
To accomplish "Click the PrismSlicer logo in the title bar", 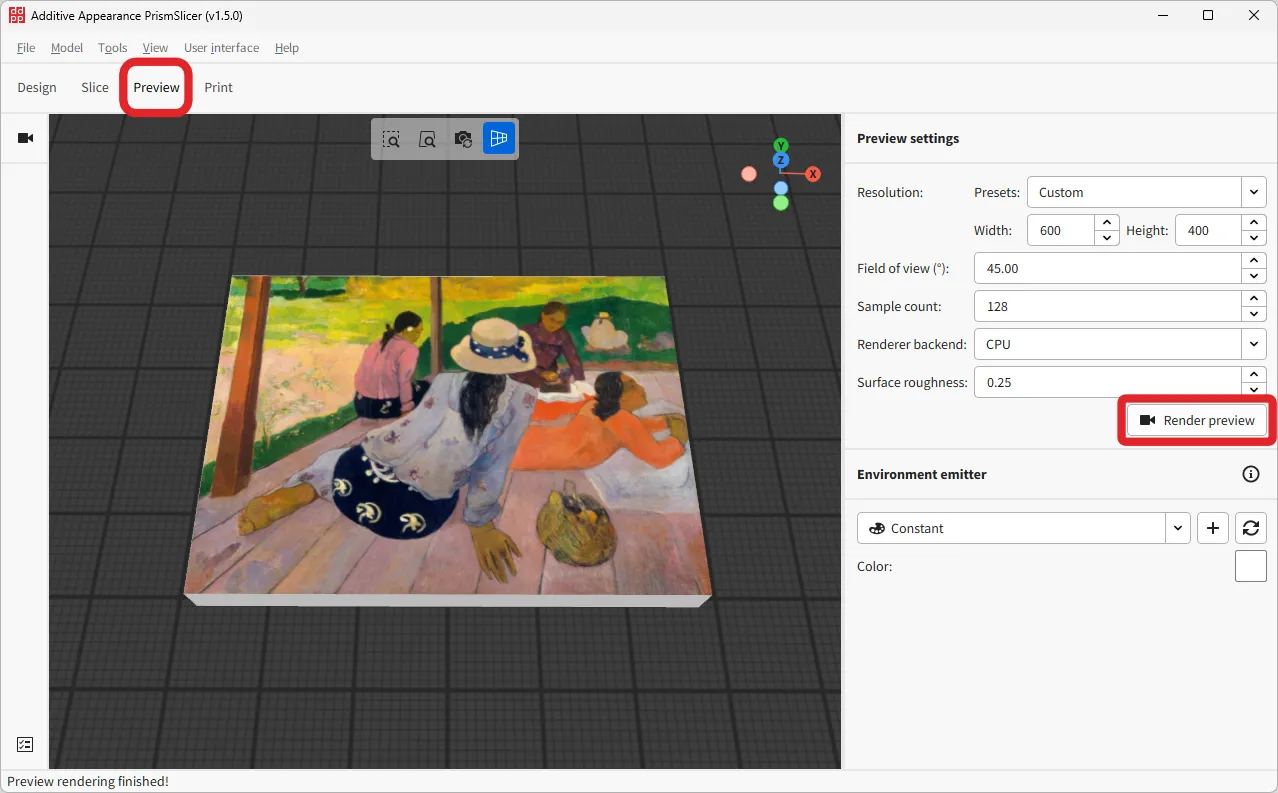I will tap(14, 15).
